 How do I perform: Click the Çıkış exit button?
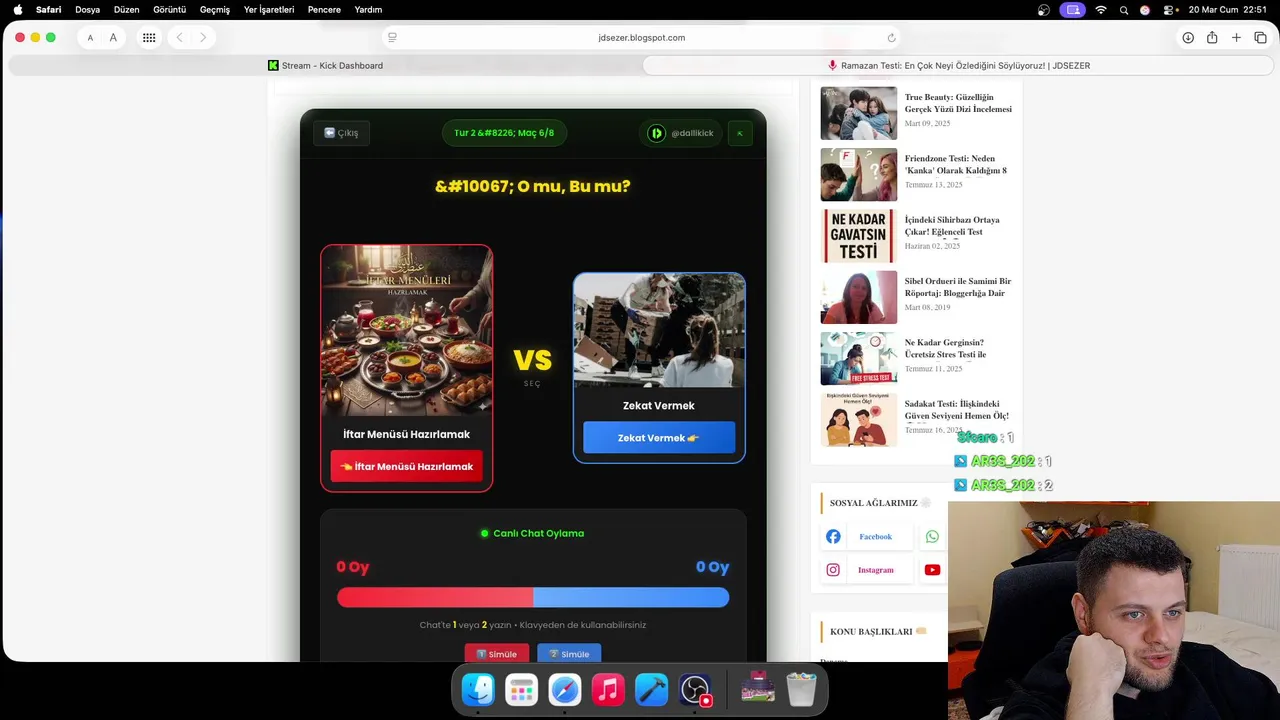[x=341, y=133]
